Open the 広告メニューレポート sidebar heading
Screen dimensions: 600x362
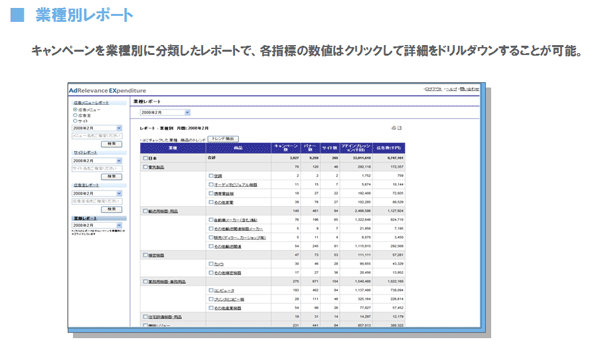pyautogui.click(x=91, y=103)
